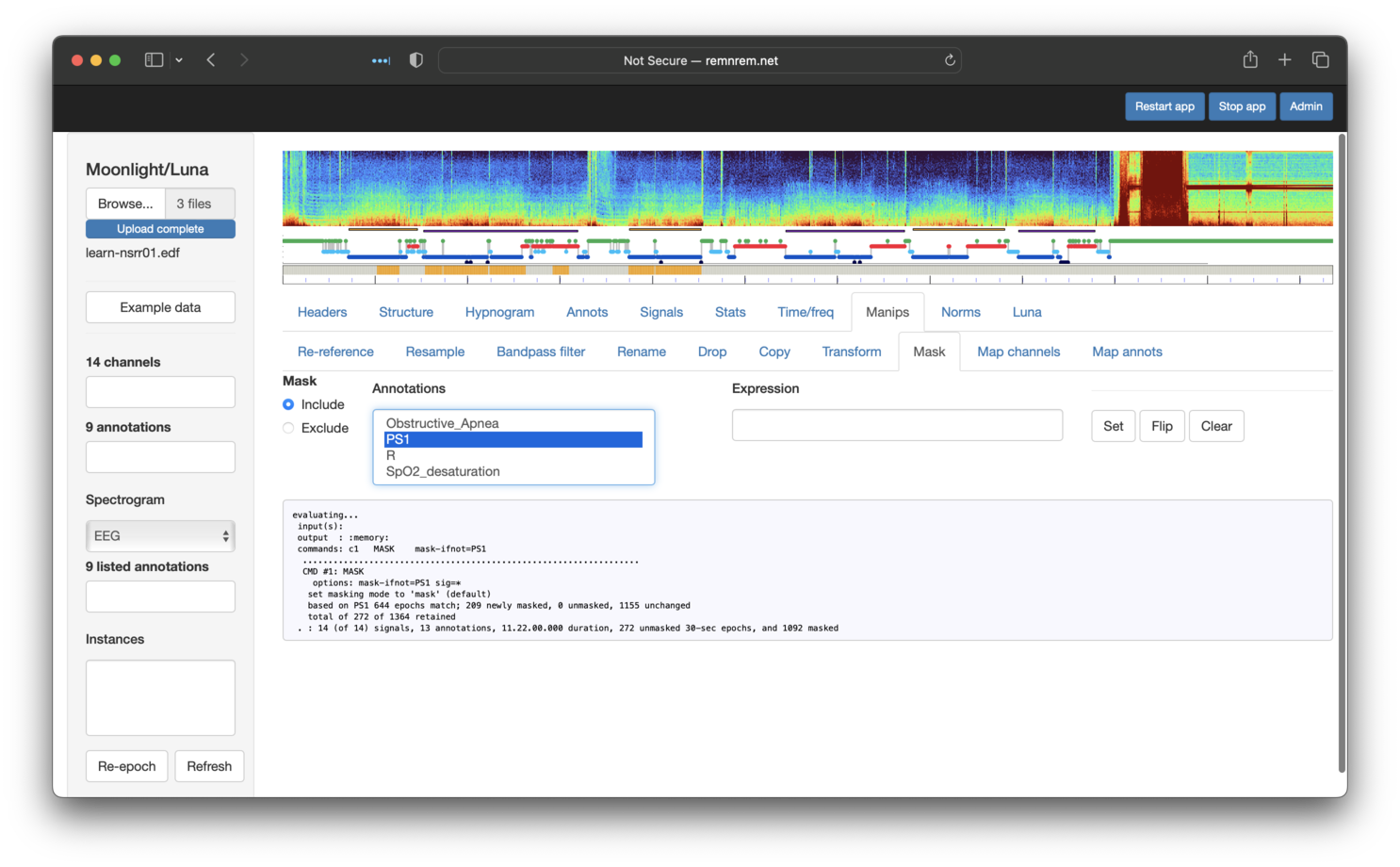1400x867 pixels.
Task: Open the Spectrogram EEG channel dropdown
Action: pyautogui.click(x=160, y=536)
